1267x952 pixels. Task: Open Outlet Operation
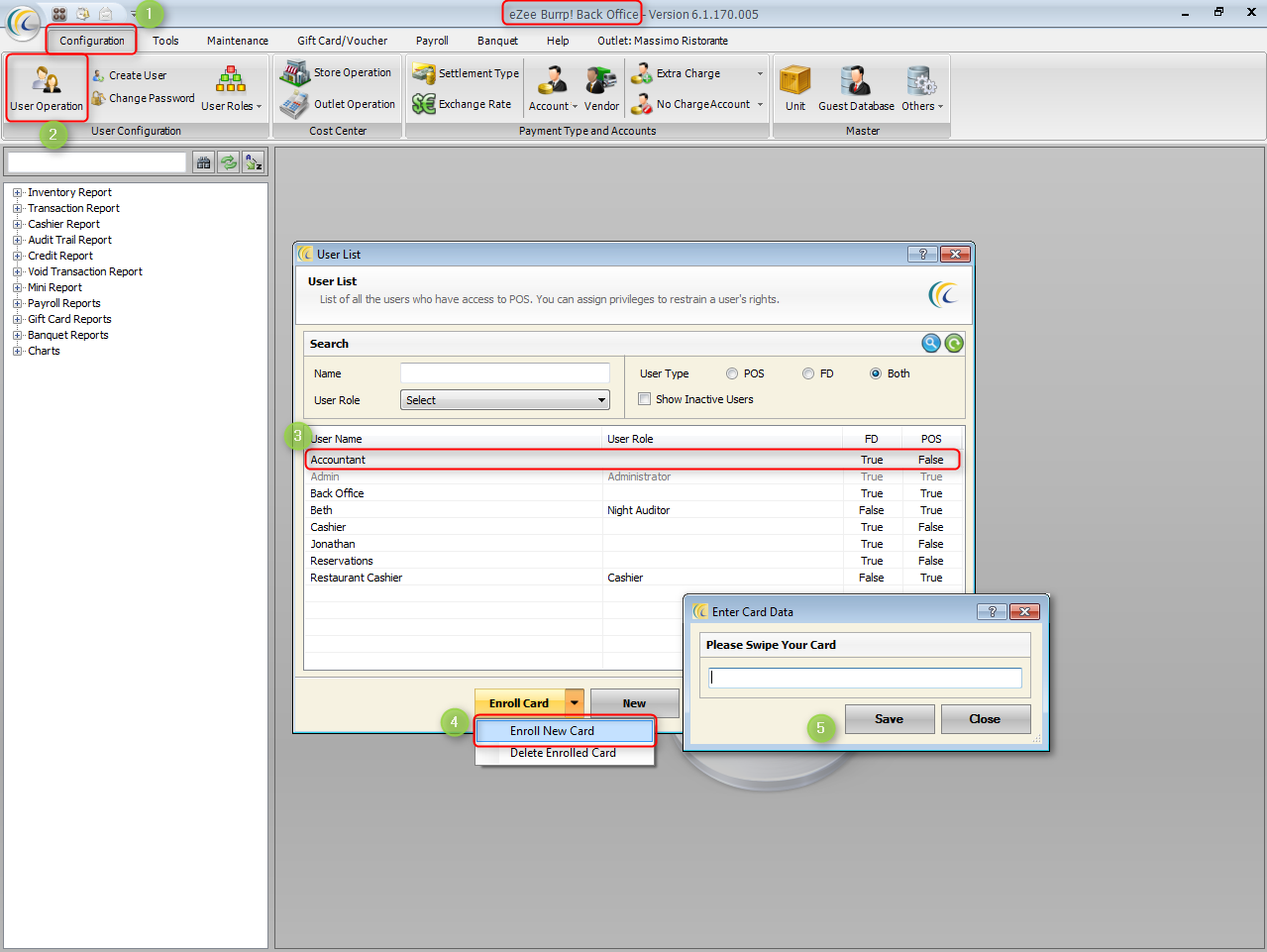[x=337, y=104]
